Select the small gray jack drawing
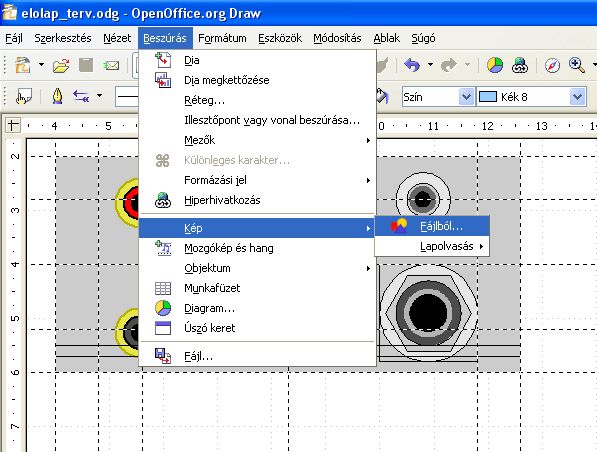This screenshot has width=597, height=452. point(423,197)
